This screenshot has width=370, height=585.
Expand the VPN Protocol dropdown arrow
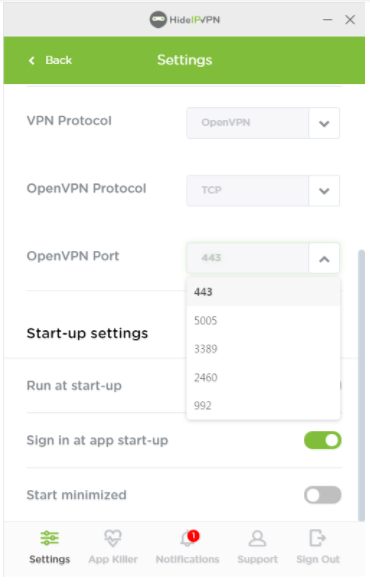click(324, 123)
